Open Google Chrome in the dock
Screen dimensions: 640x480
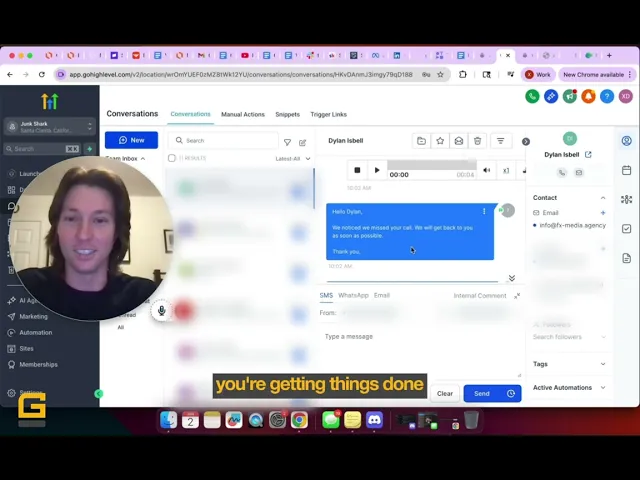299,420
